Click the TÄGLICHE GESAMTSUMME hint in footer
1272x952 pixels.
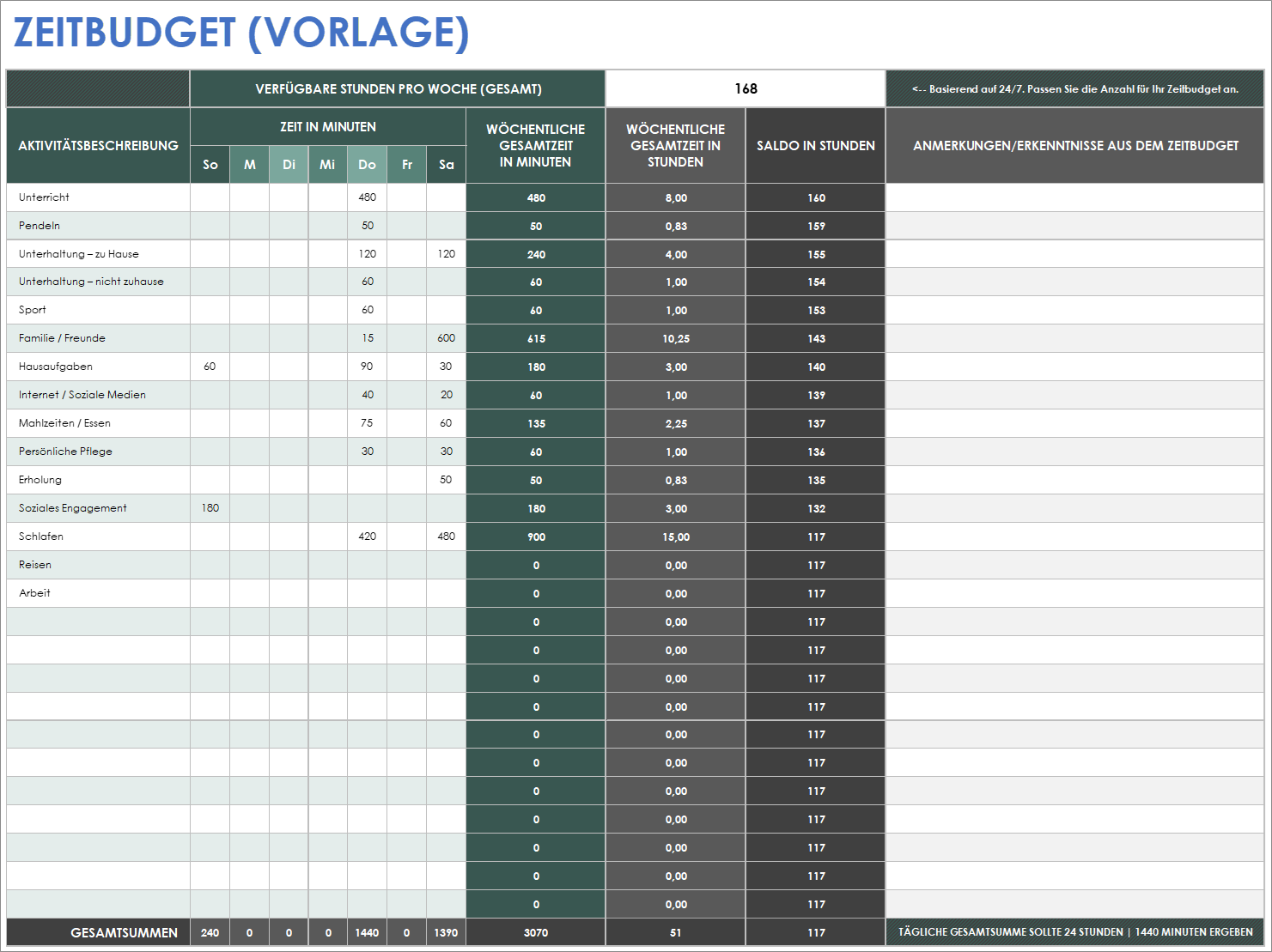1075,932
